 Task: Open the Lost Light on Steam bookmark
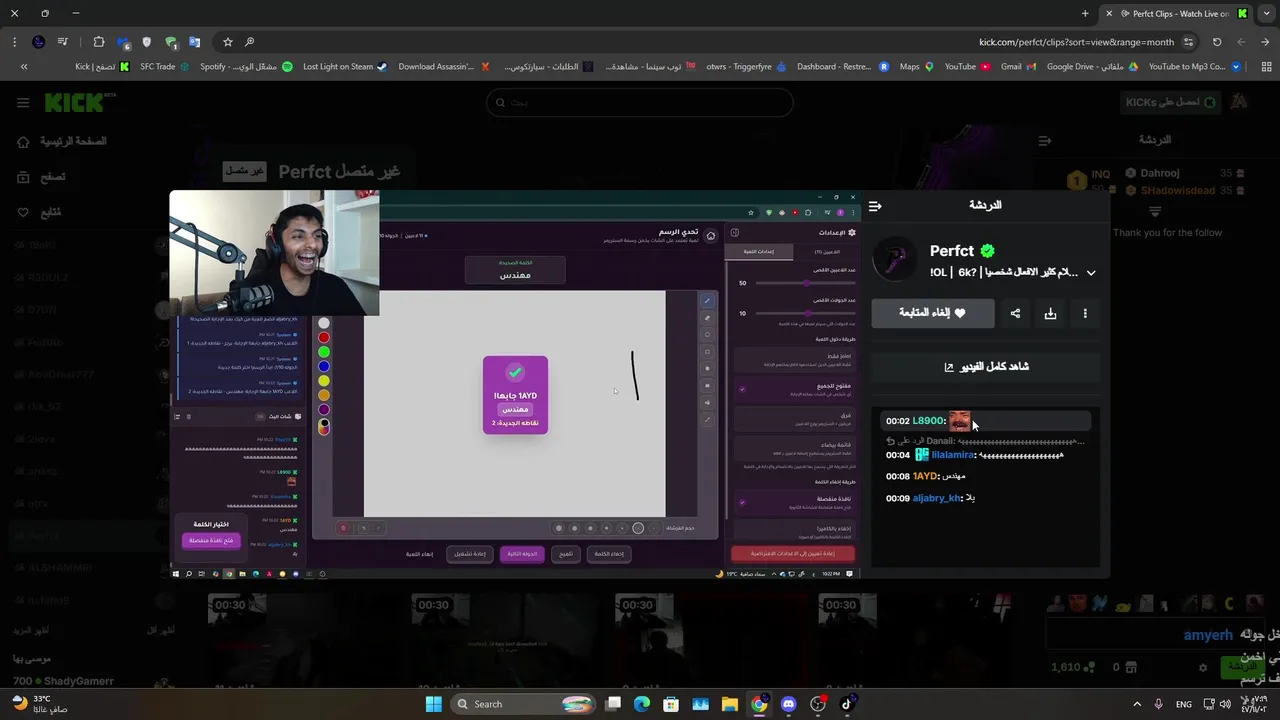[x=345, y=67]
